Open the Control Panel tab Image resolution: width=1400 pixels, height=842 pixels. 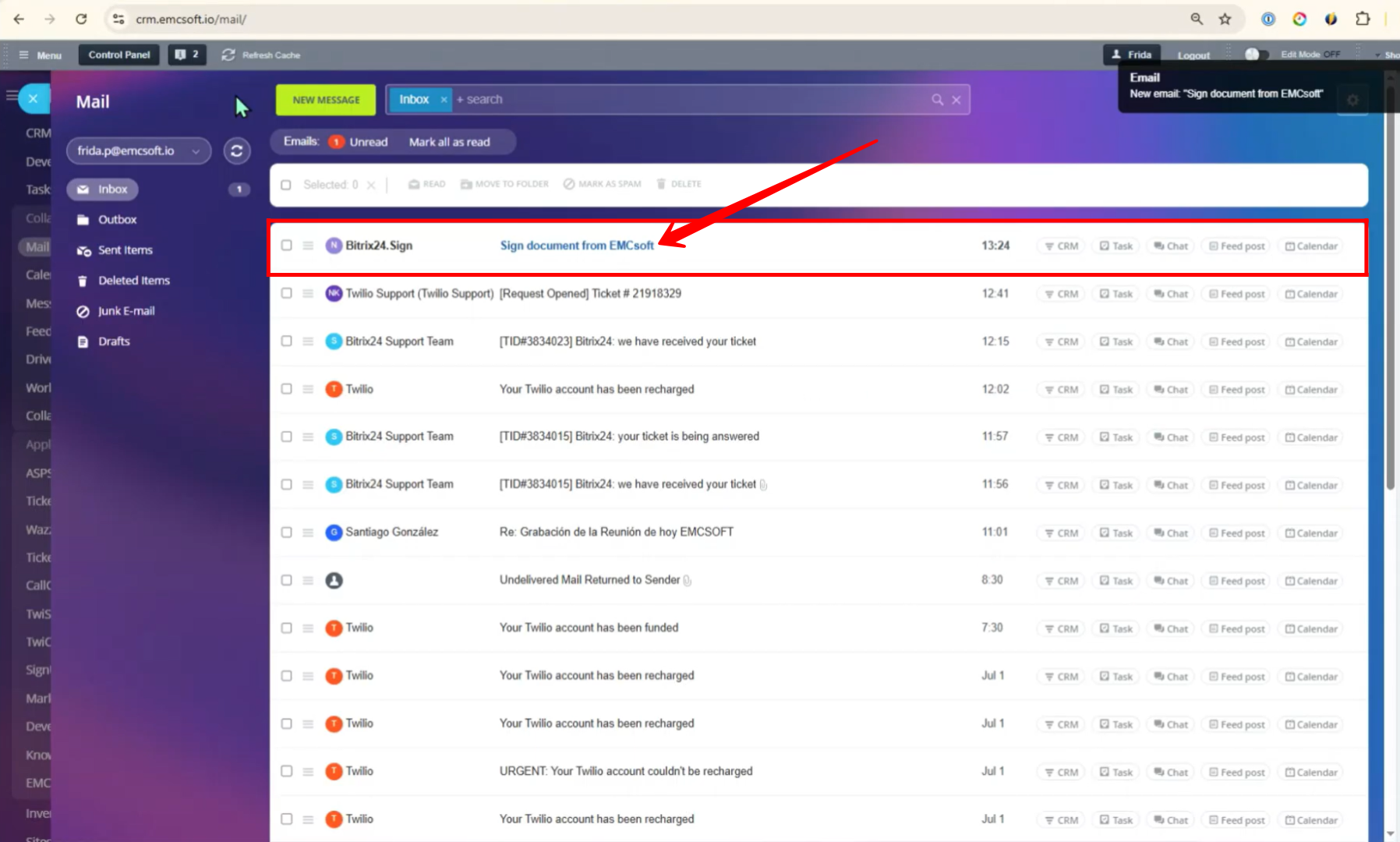pyautogui.click(x=119, y=55)
